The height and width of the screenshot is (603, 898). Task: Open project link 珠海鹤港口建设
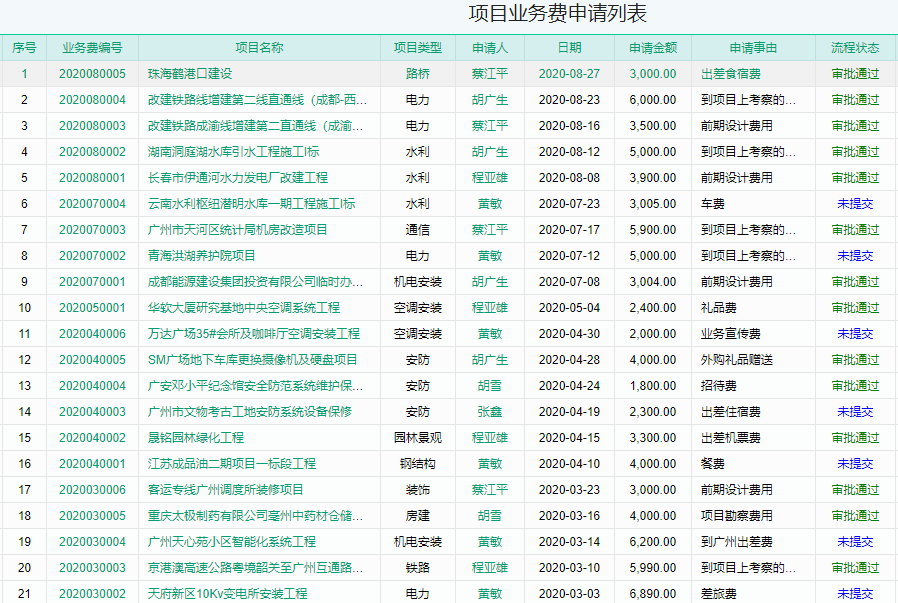pos(190,74)
